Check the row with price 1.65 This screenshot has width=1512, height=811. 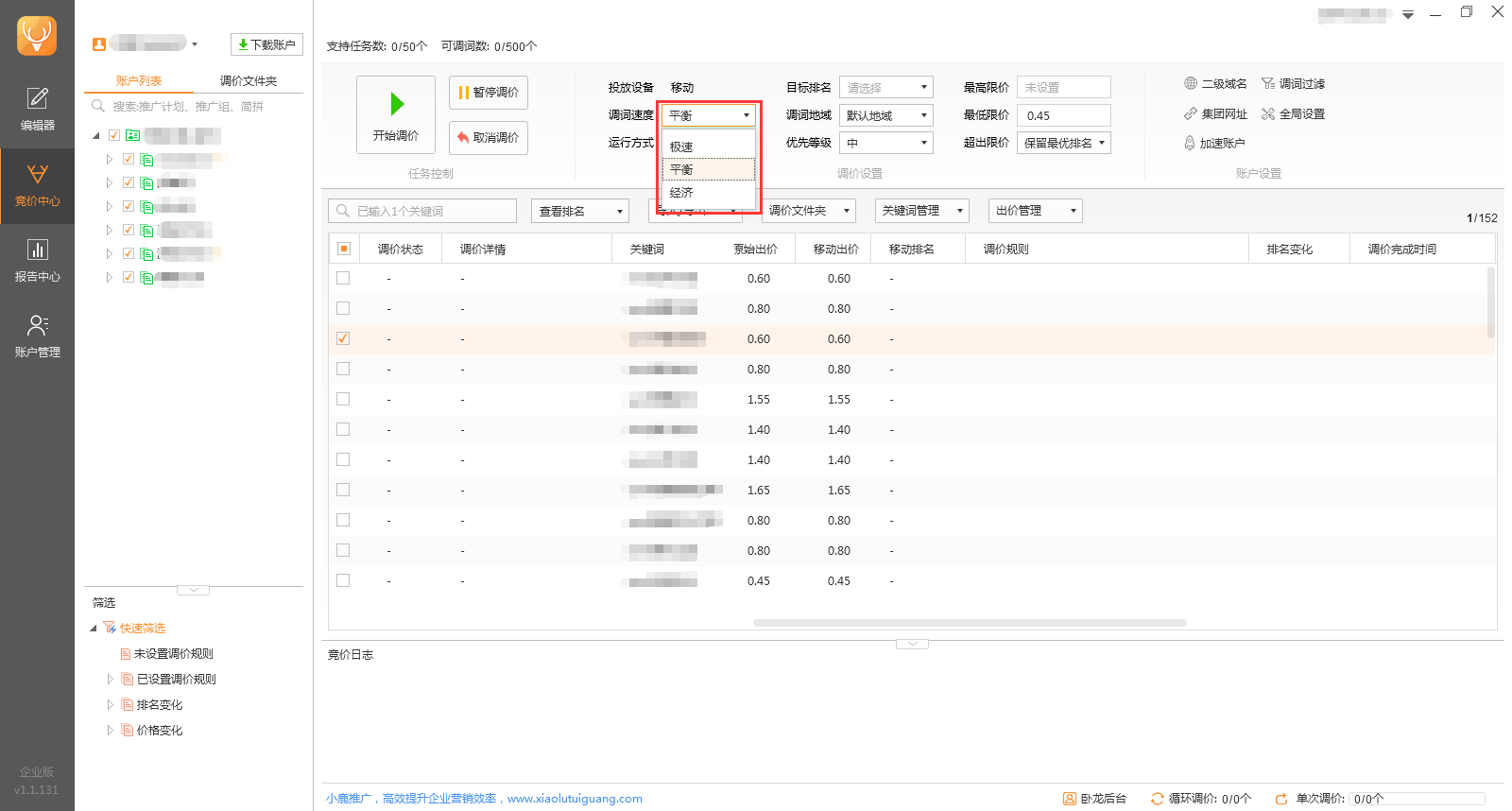tap(343, 490)
